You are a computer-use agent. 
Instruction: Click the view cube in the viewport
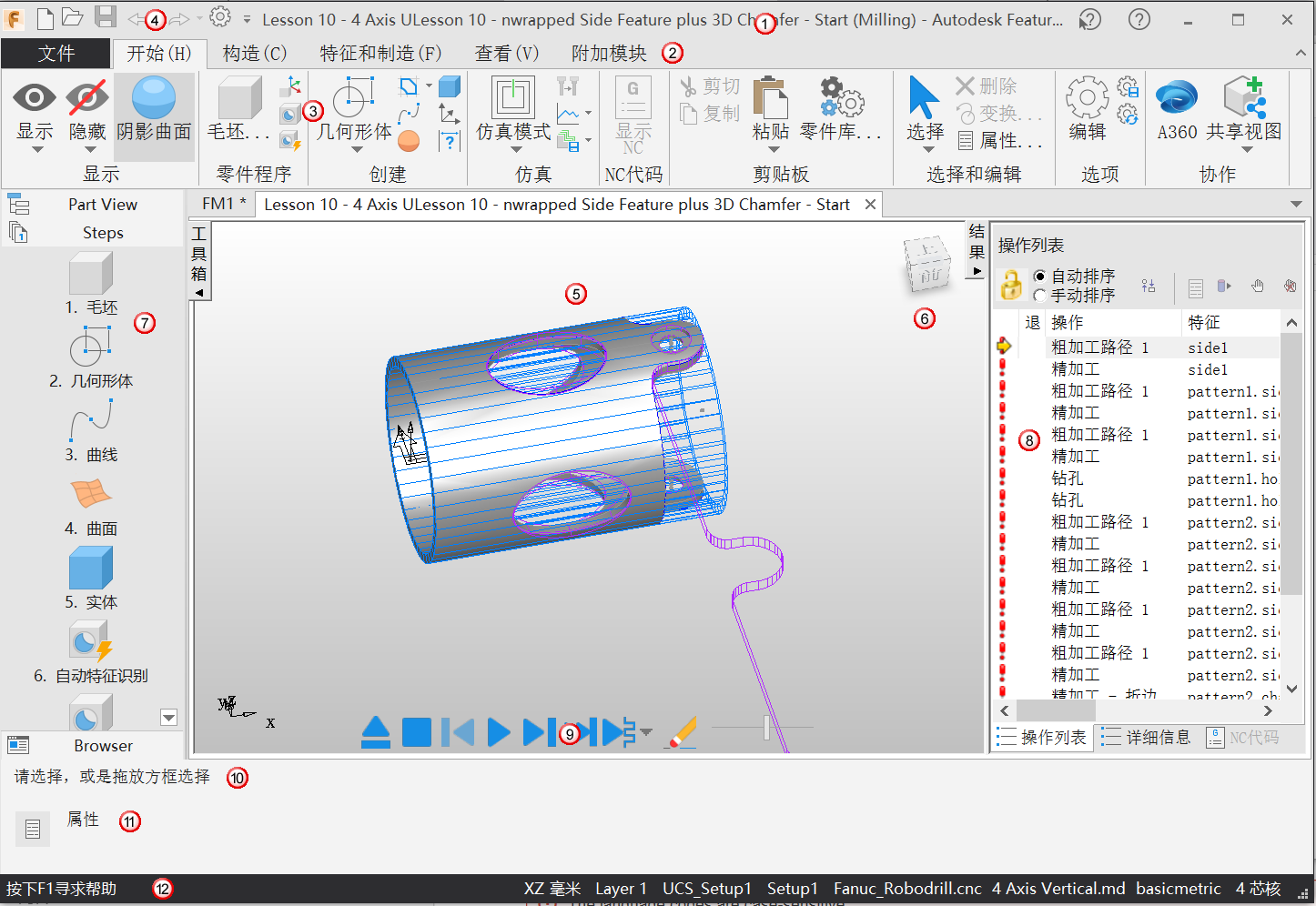[x=926, y=266]
